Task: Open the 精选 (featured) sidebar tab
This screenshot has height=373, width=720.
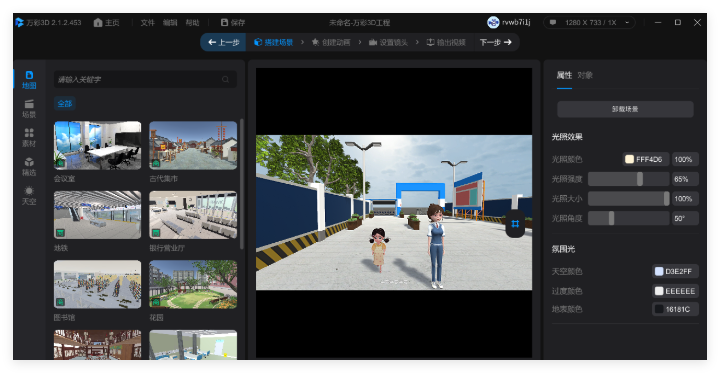Action: 29,166
